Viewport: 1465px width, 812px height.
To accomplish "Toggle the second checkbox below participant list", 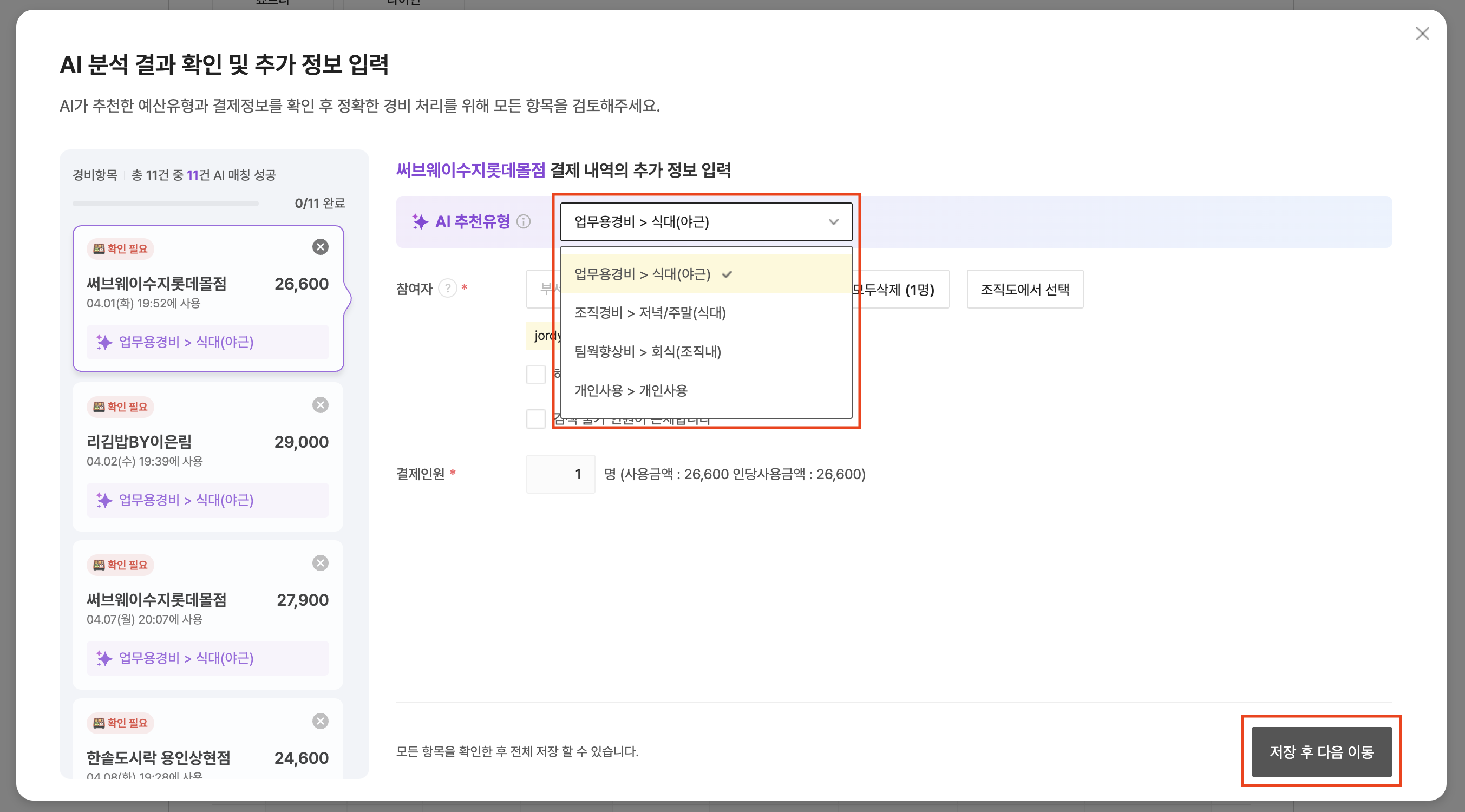I will (536, 419).
